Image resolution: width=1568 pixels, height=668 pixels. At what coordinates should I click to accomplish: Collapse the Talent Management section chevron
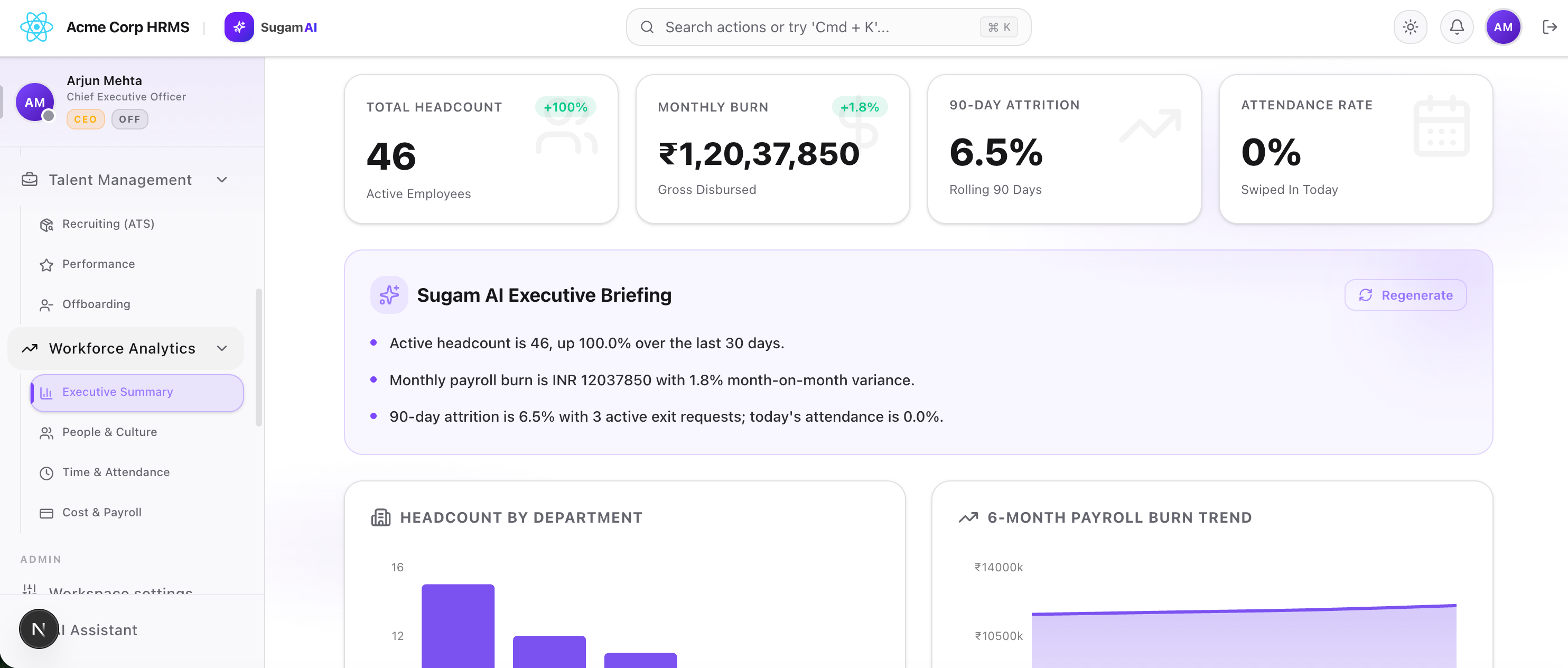pyautogui.click(x=222, y=180)
